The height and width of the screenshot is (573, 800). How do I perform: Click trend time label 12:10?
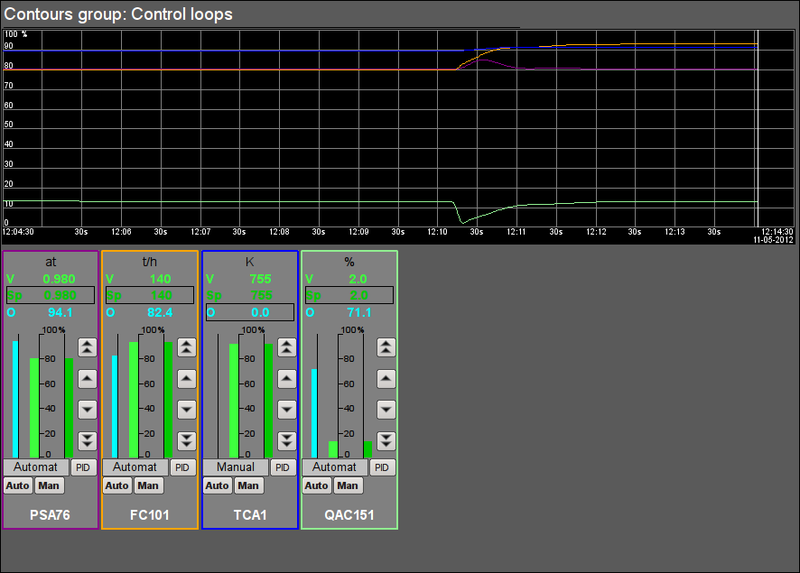point(437,232)
